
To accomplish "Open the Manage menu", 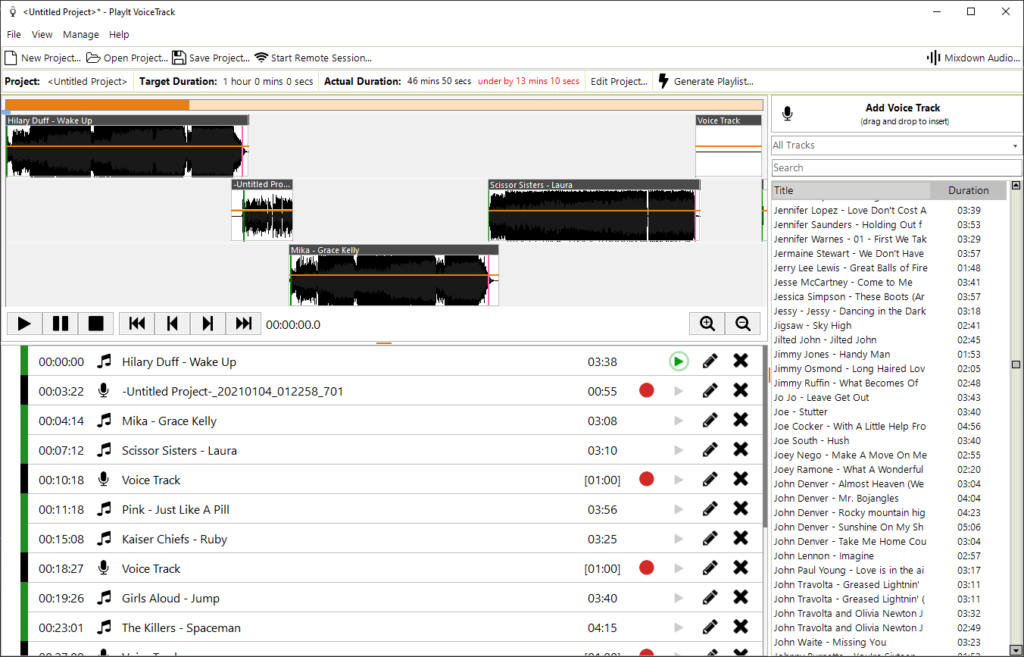I will click(x=81, y=35).
